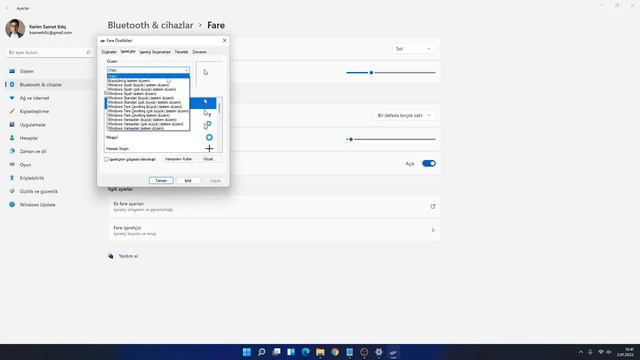Choose Windows Varsayılan (sistem düzeni) scheme
Screen dimensions: 640x360
pos(148,129)
